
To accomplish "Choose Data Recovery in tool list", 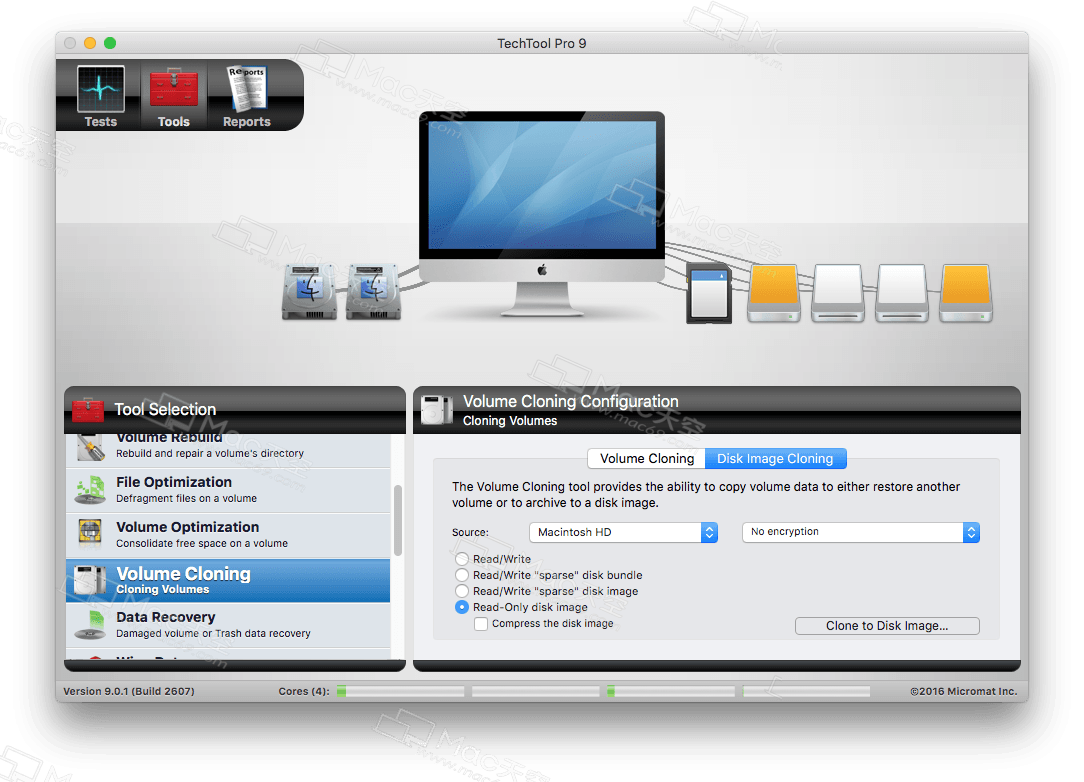I will (228, 625).
